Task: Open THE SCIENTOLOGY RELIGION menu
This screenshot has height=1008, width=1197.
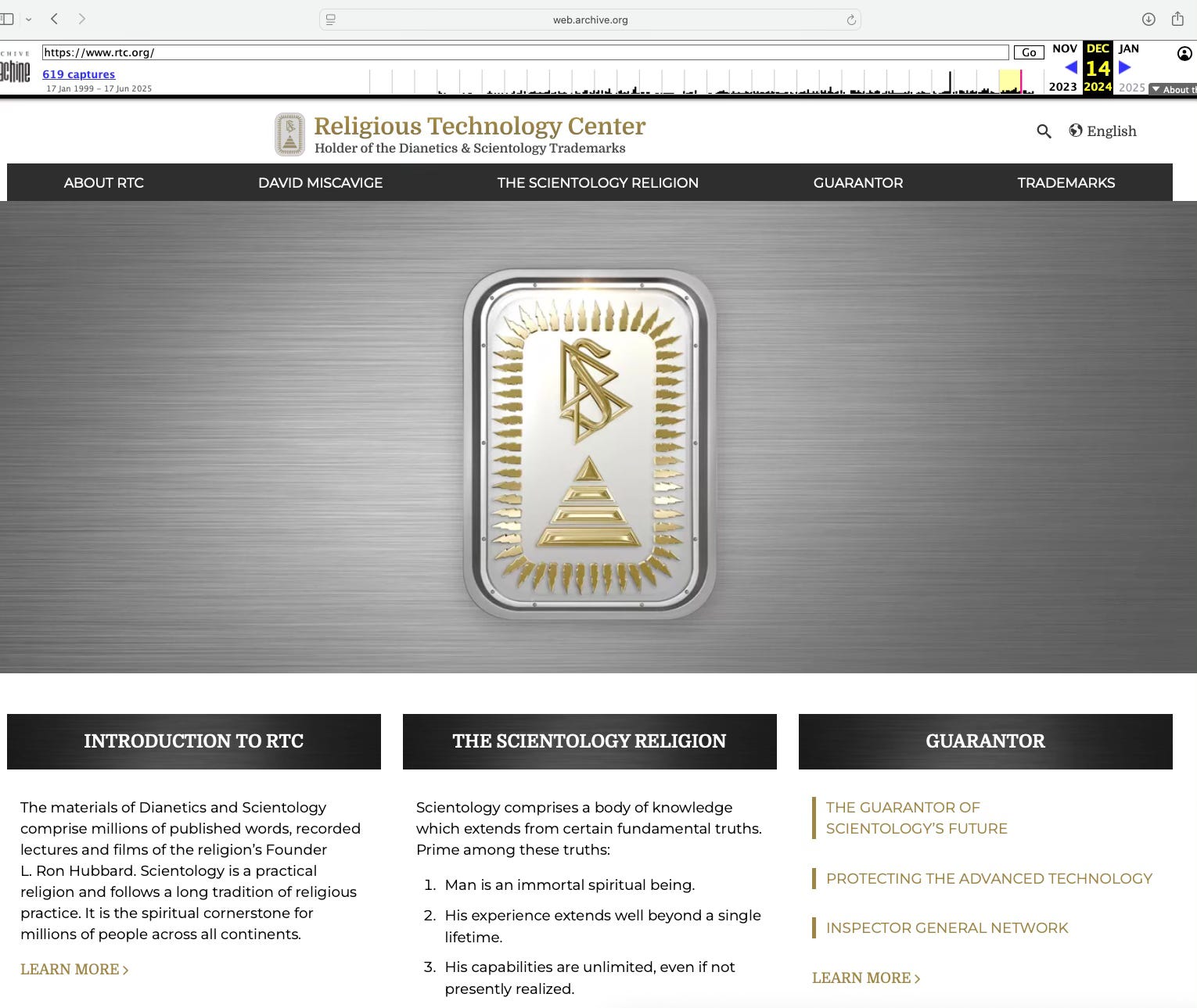Action: tap(598, 183)
